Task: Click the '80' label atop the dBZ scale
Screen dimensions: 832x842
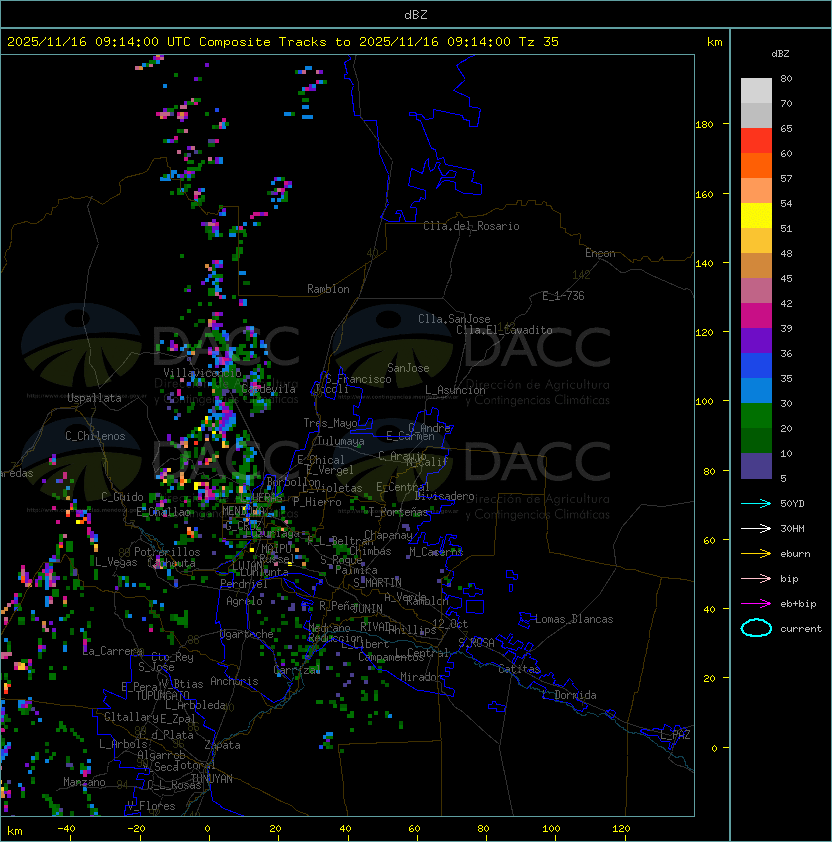Action: tap(786, 79)
